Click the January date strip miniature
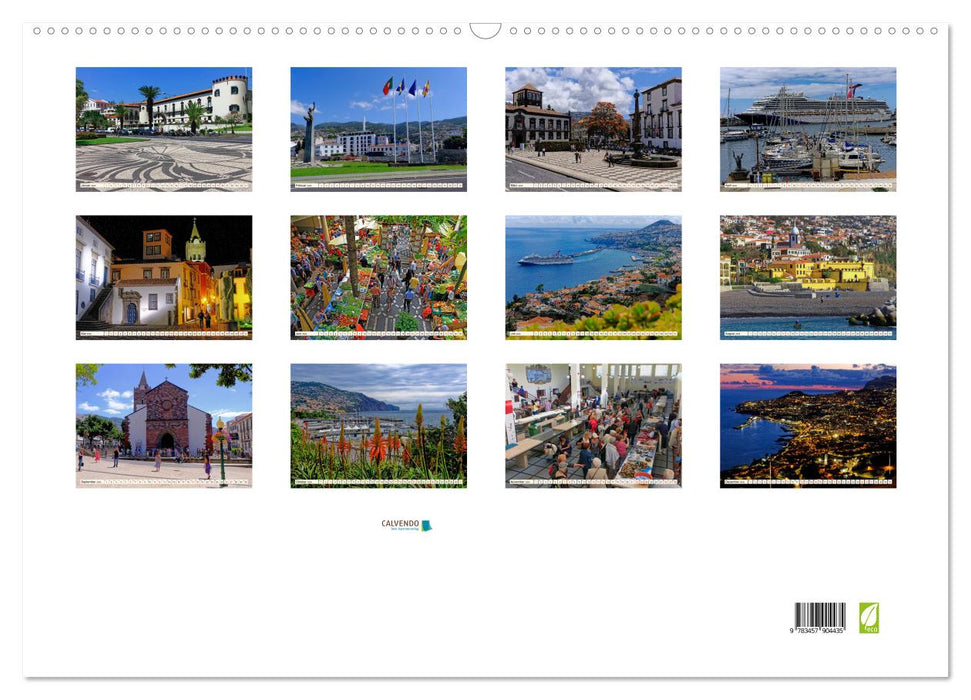 click(x=163, y=186)
